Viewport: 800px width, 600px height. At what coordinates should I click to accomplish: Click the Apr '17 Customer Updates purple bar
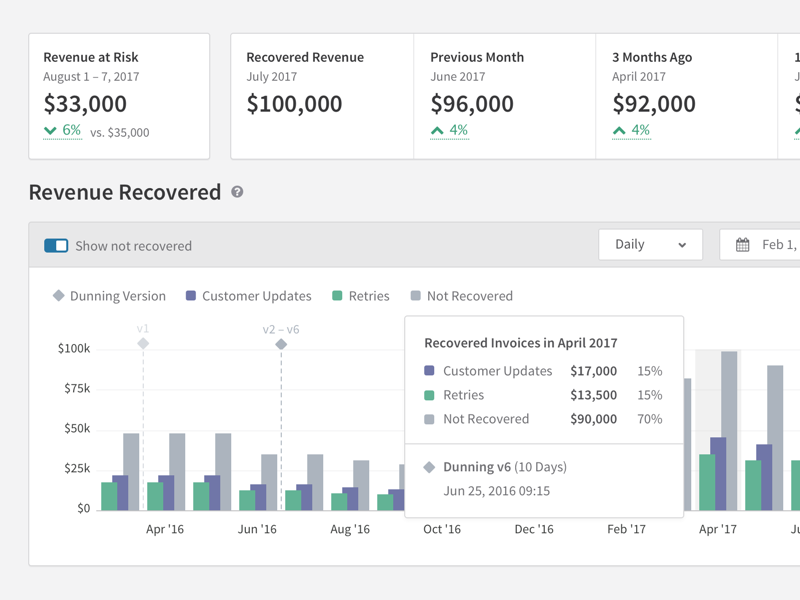(718, 473)
